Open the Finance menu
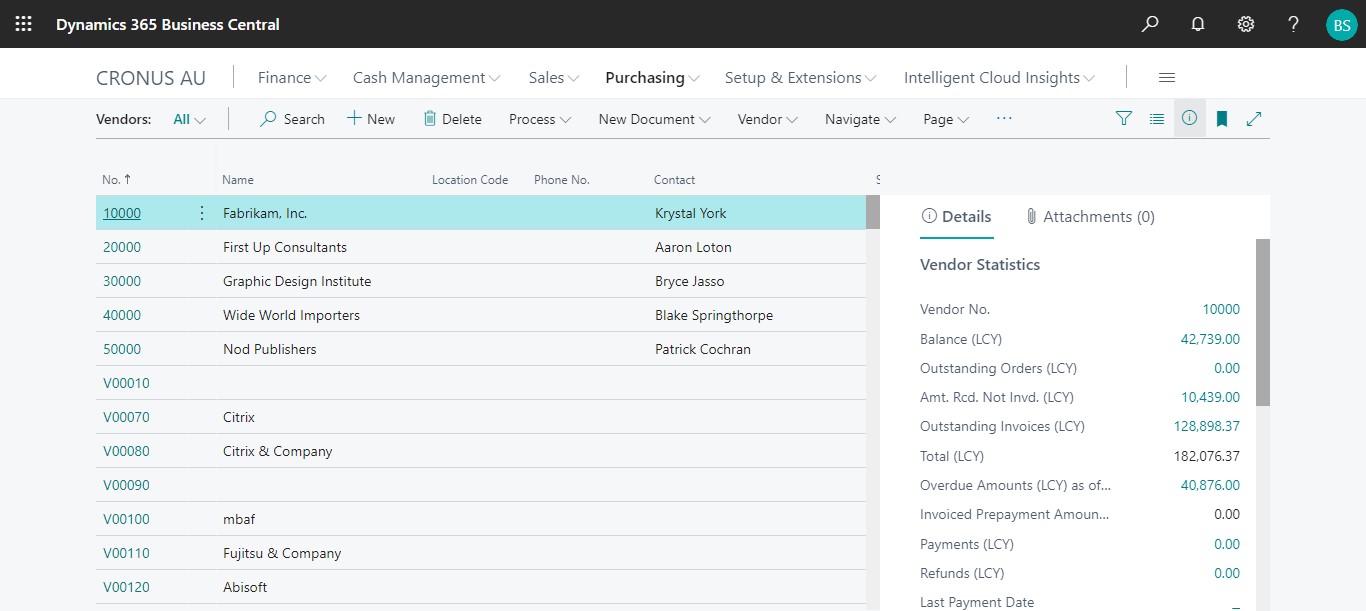Viewport: 1366px width, 611px height. [x=291, y=78]
